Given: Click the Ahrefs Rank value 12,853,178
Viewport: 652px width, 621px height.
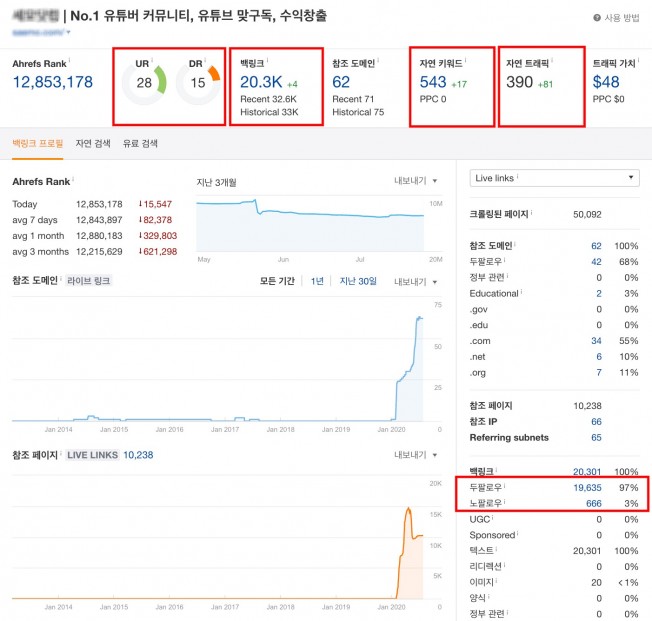Looking at the screenshot, I should coord(53,82).
